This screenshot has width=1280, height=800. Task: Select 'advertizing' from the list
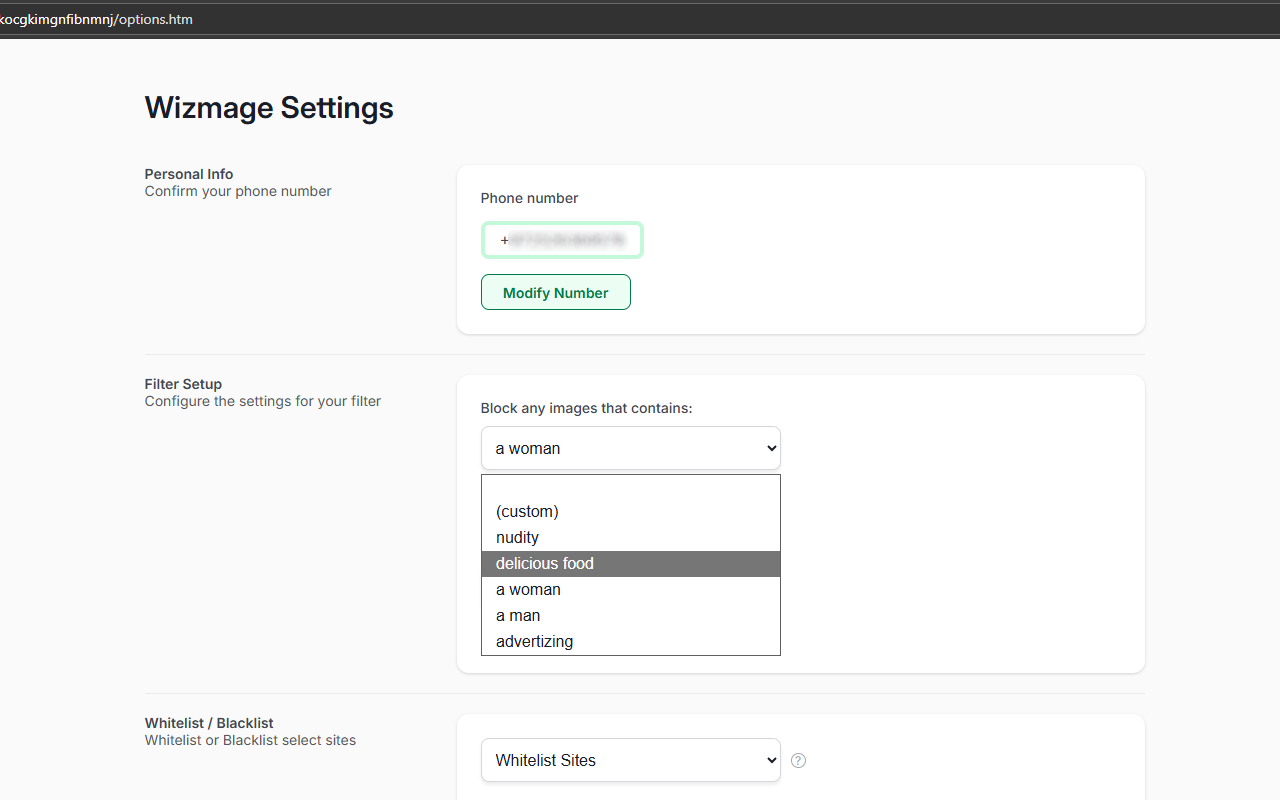click(631, 641)
